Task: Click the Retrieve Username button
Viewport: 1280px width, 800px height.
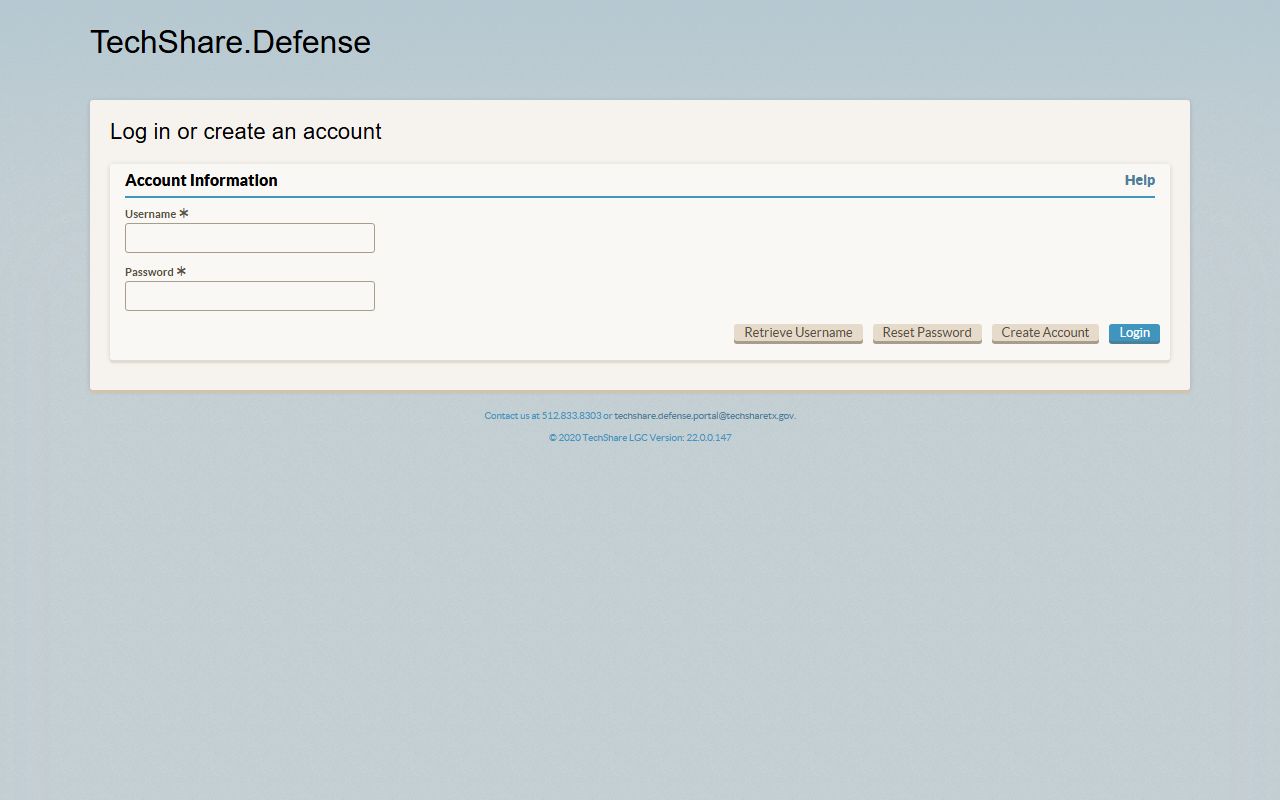Action: tap(798, 333)
